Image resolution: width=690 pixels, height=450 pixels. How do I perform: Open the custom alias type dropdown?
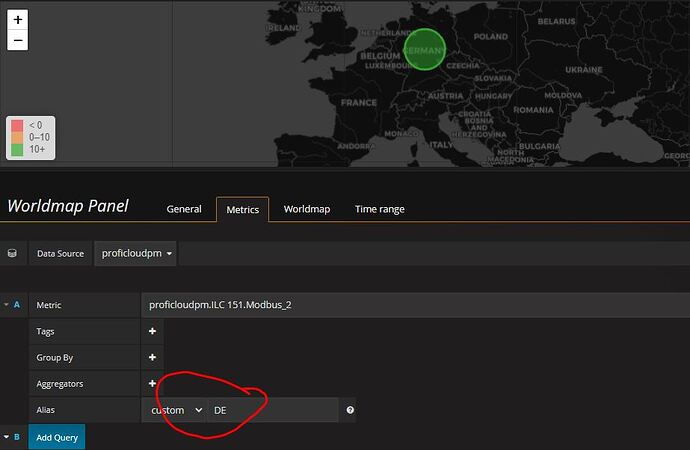pos(175,410)
